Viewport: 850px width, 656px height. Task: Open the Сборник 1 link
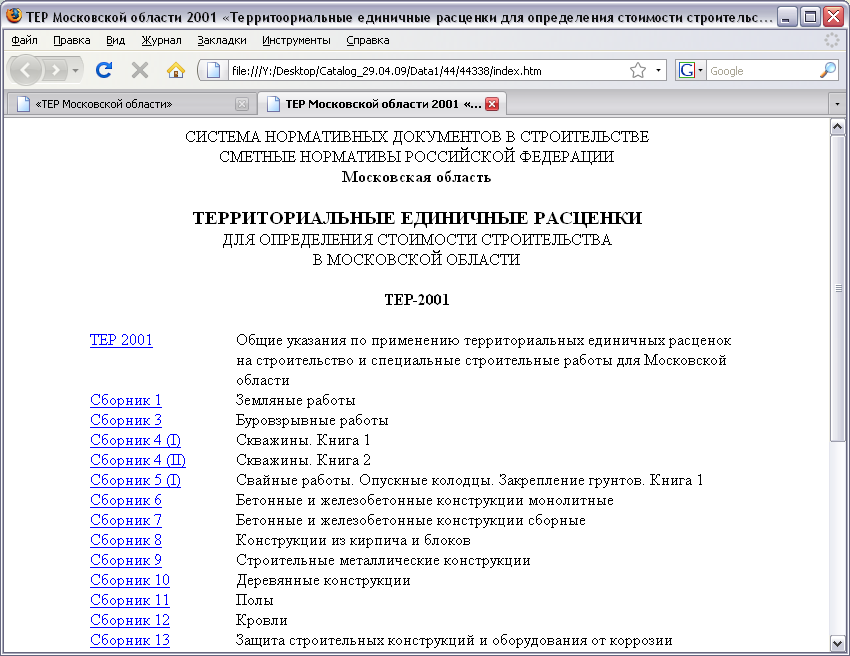[126, 400]
